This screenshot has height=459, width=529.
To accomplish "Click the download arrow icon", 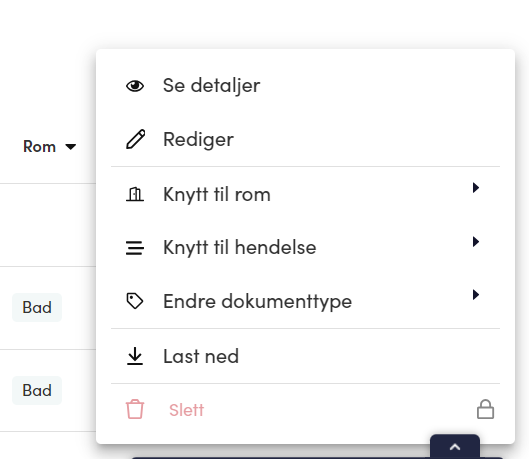I will pyautogui.click(x=135, y=356).
